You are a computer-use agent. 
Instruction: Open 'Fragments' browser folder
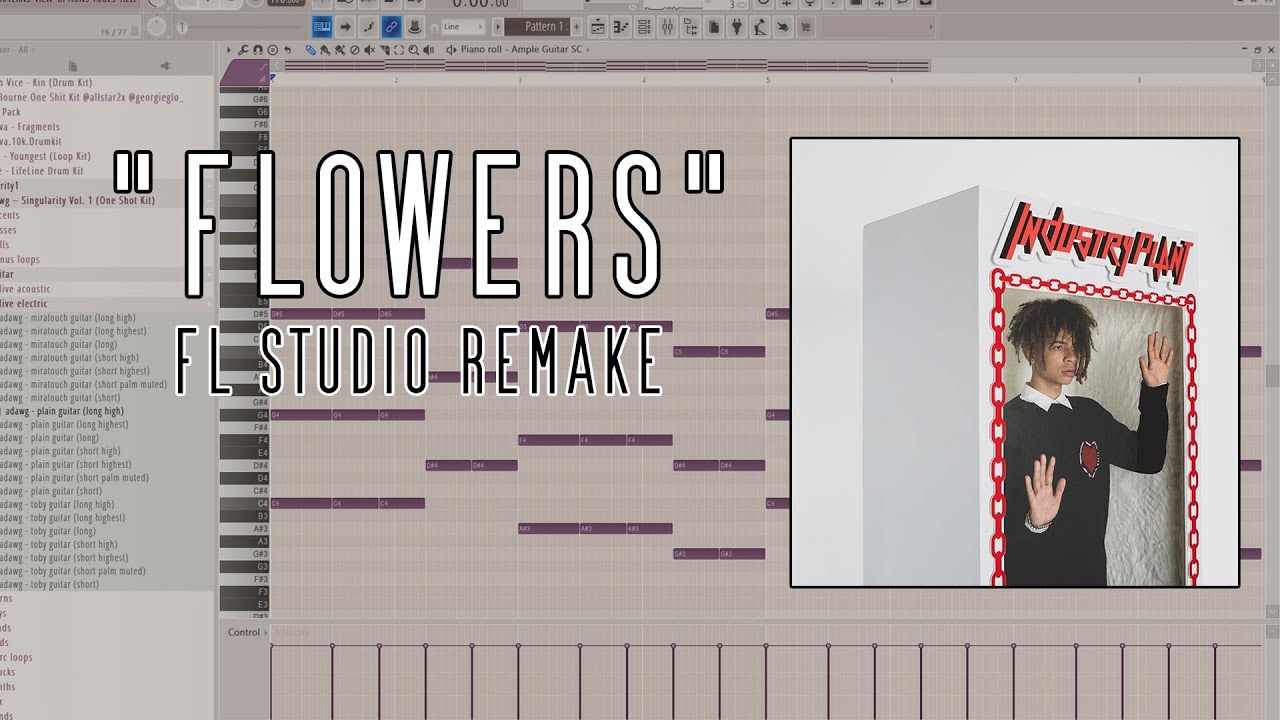[x=30, y=127]
